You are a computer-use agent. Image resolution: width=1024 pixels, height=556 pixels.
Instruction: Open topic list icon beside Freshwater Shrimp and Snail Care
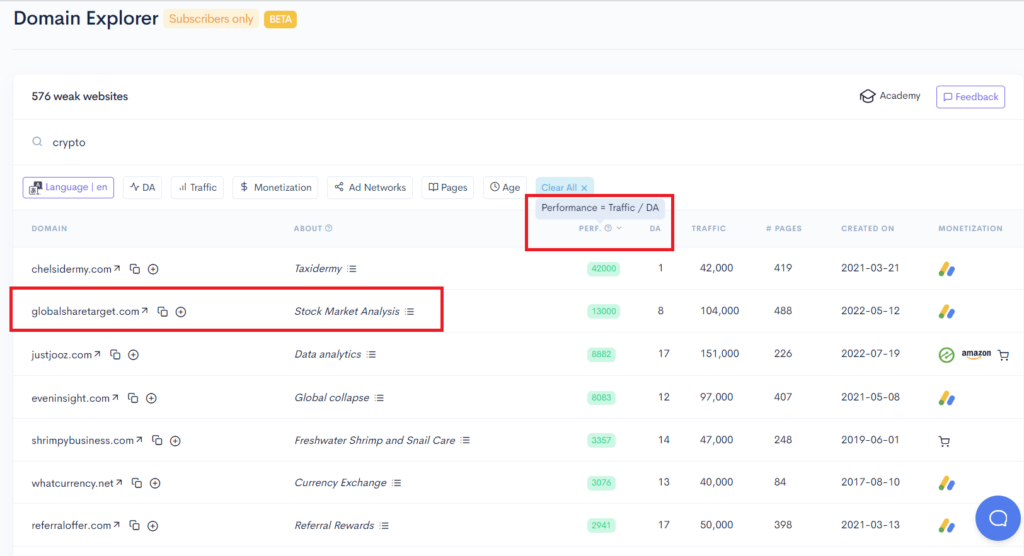point(465,440)
